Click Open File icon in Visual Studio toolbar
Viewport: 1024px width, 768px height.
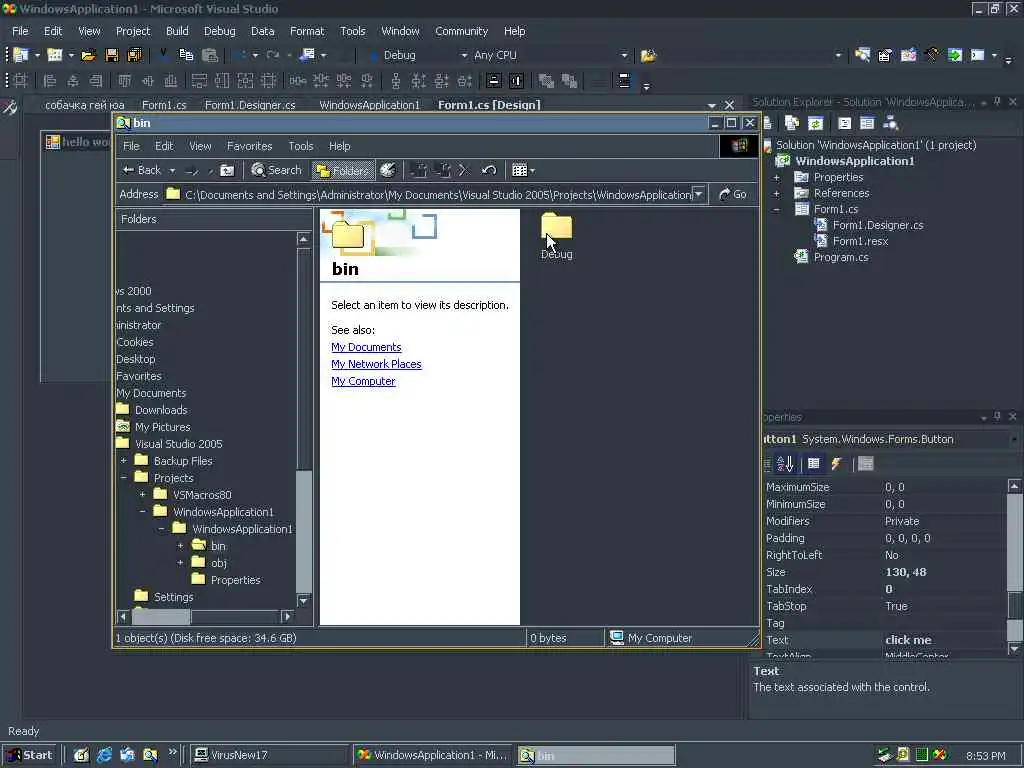(x=88, y=56)
